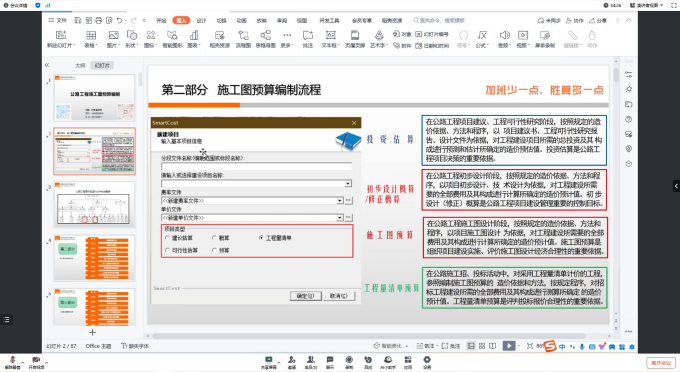Select the 概算 radio button
This screenshot has height=372, width=680.
pyautogui.click(x=214, y=238)
